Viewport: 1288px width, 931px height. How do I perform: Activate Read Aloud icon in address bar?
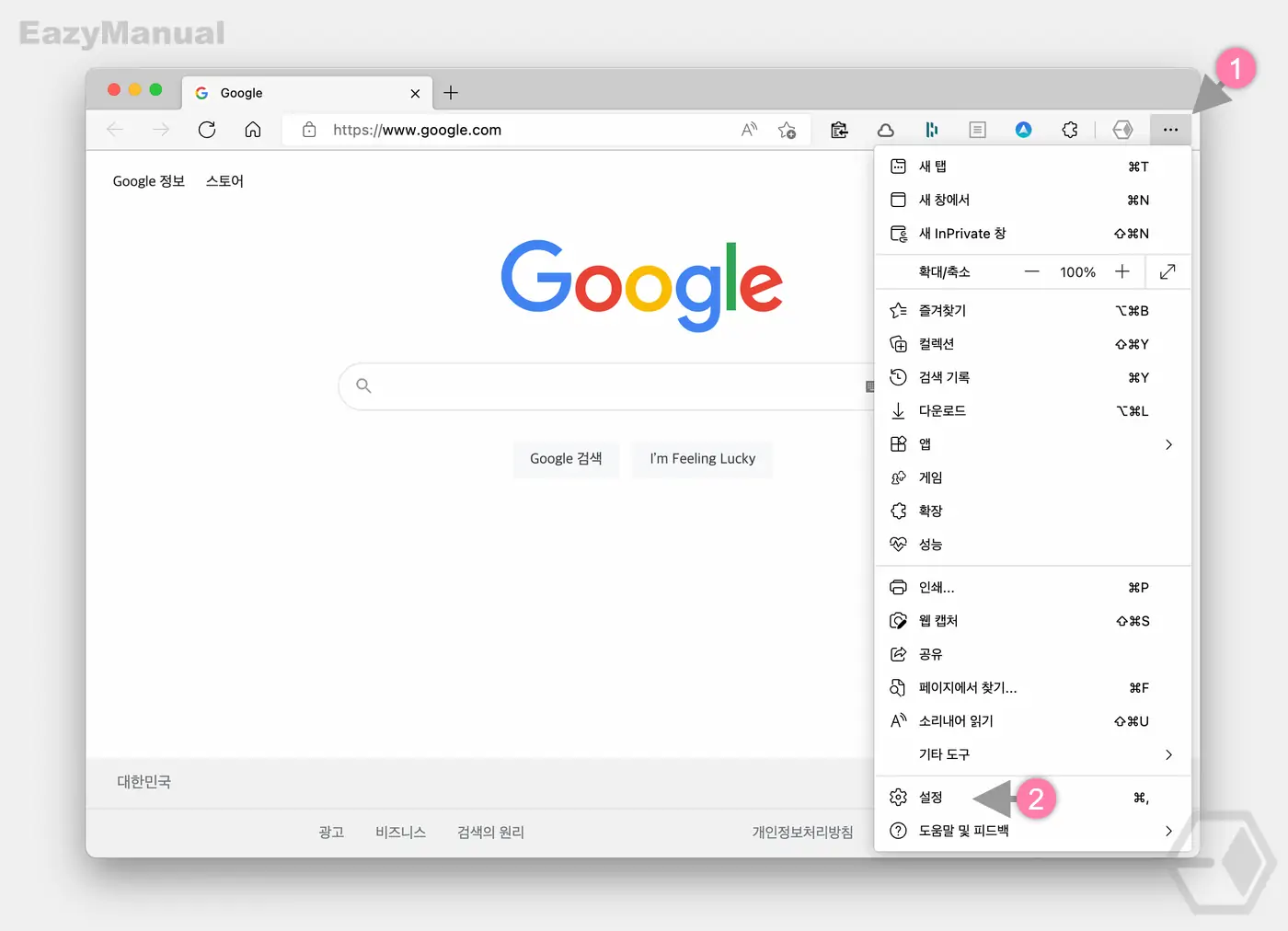coord(750,130)
